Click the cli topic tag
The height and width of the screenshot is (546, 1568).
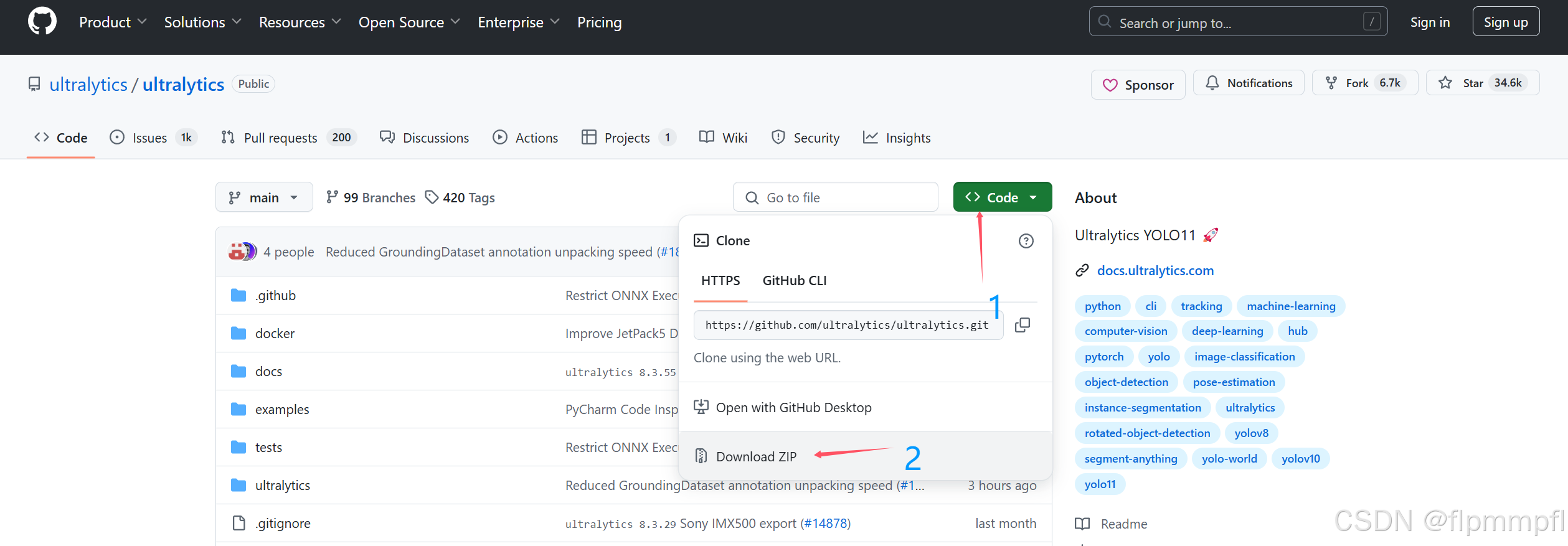point(1151,306)
